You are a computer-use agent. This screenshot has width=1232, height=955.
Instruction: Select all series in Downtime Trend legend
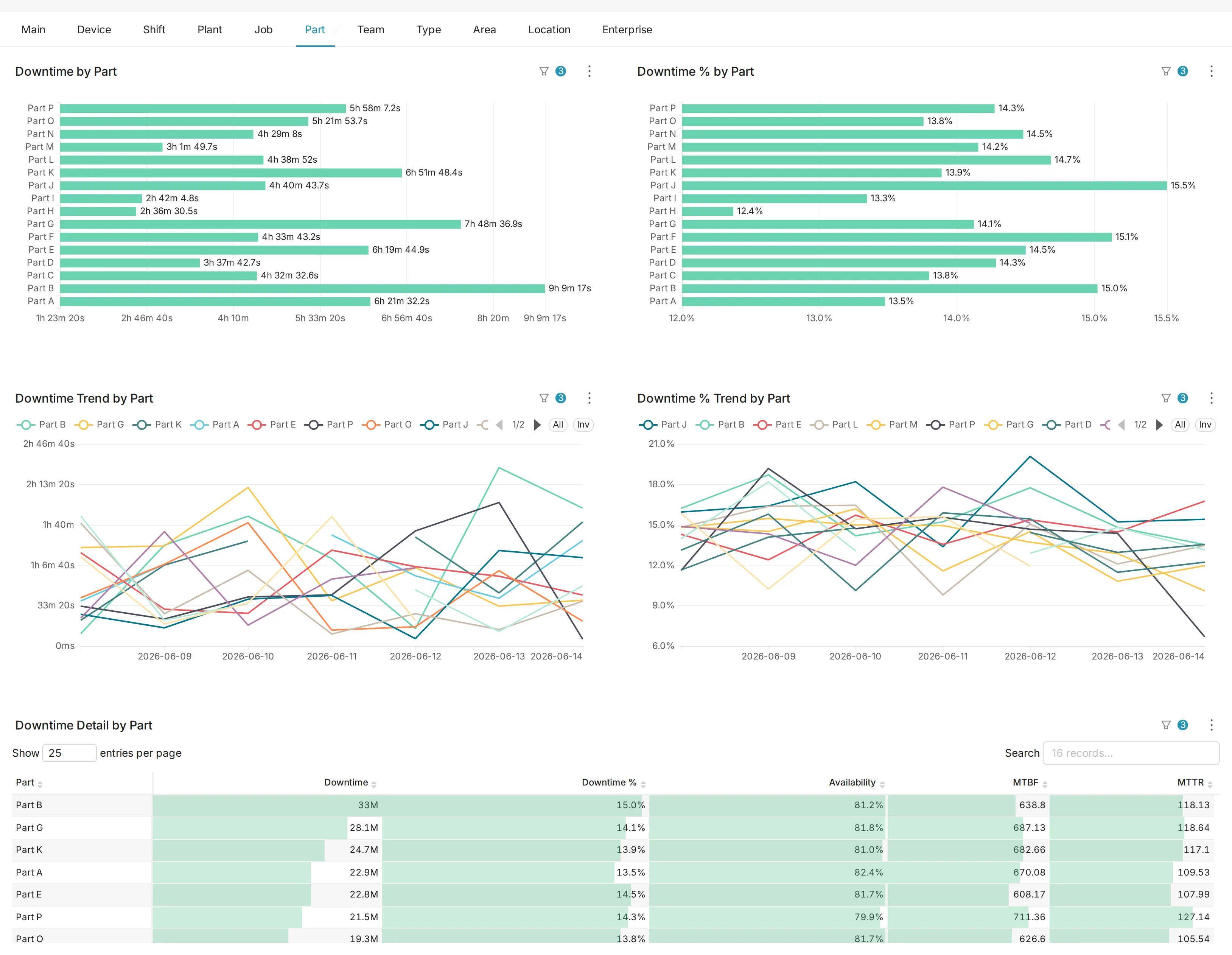point(558,425)
